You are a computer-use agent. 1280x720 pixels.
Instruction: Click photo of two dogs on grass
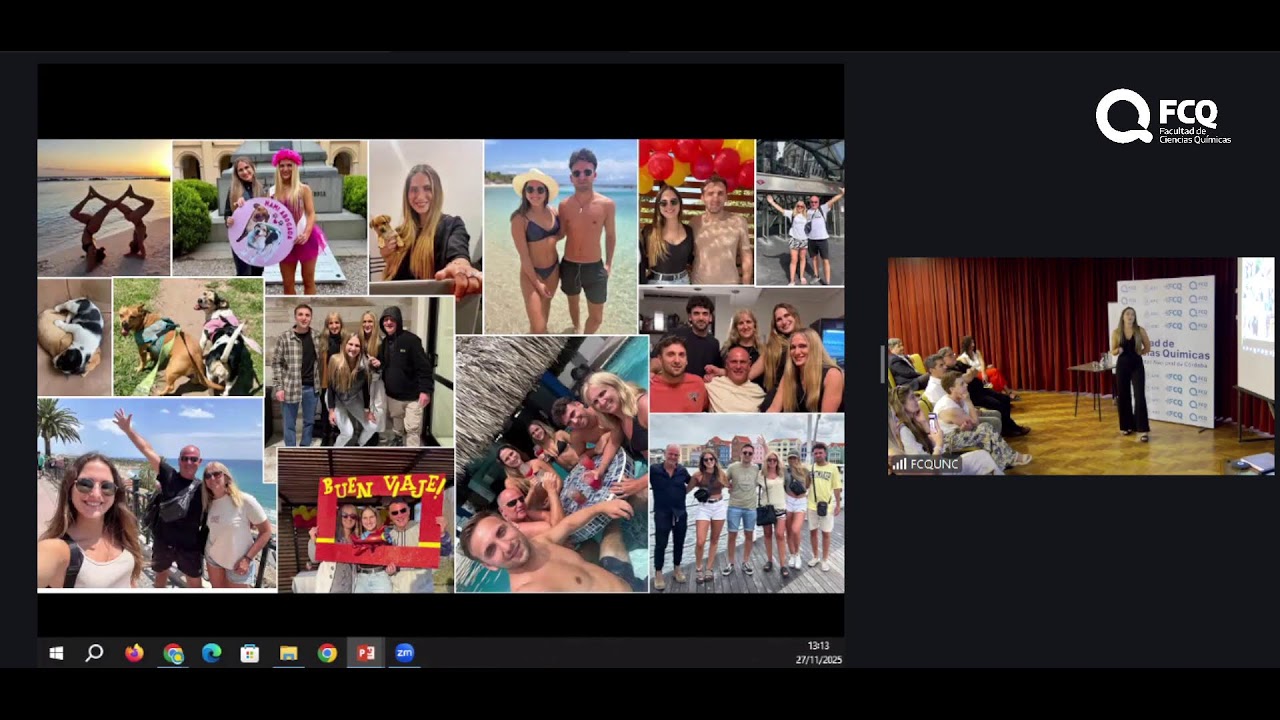pyautogui.click(x=188, y=337)
